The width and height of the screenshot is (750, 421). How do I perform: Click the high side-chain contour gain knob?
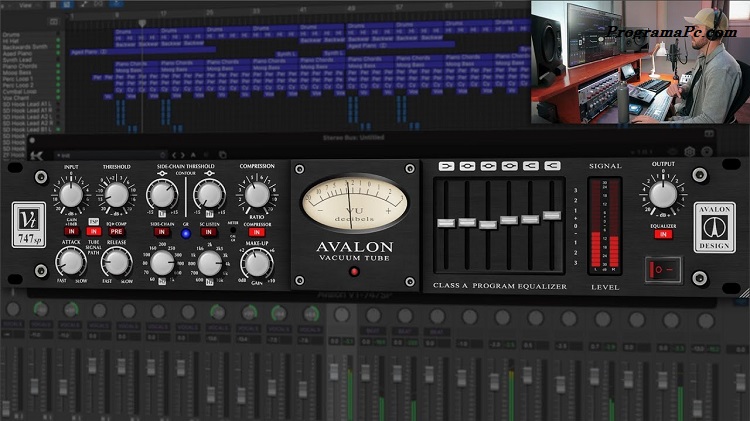(209, 194)
